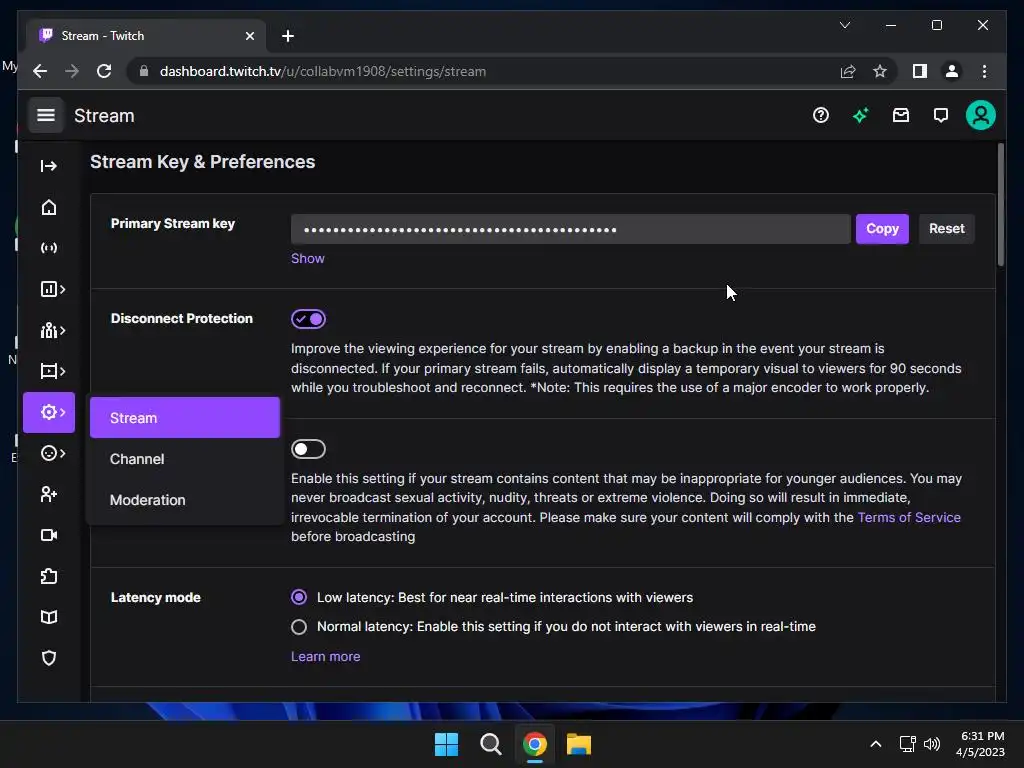The height and width of the screenshot is (768, 1024).
Task: Open the network tray icon
Action: [x=907, y=744]
